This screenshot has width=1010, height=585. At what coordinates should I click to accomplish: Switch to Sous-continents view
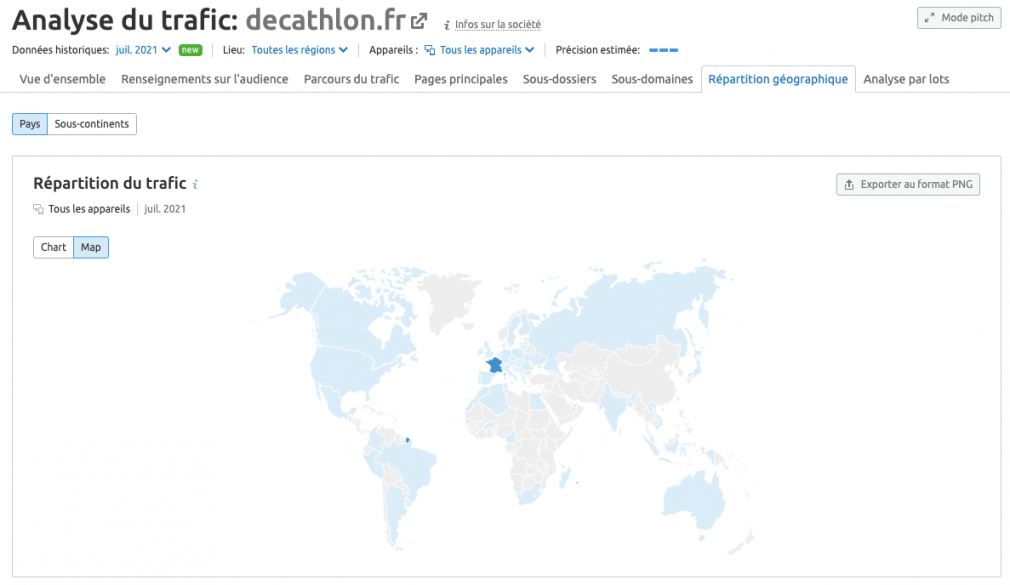[x=91, y=124]
